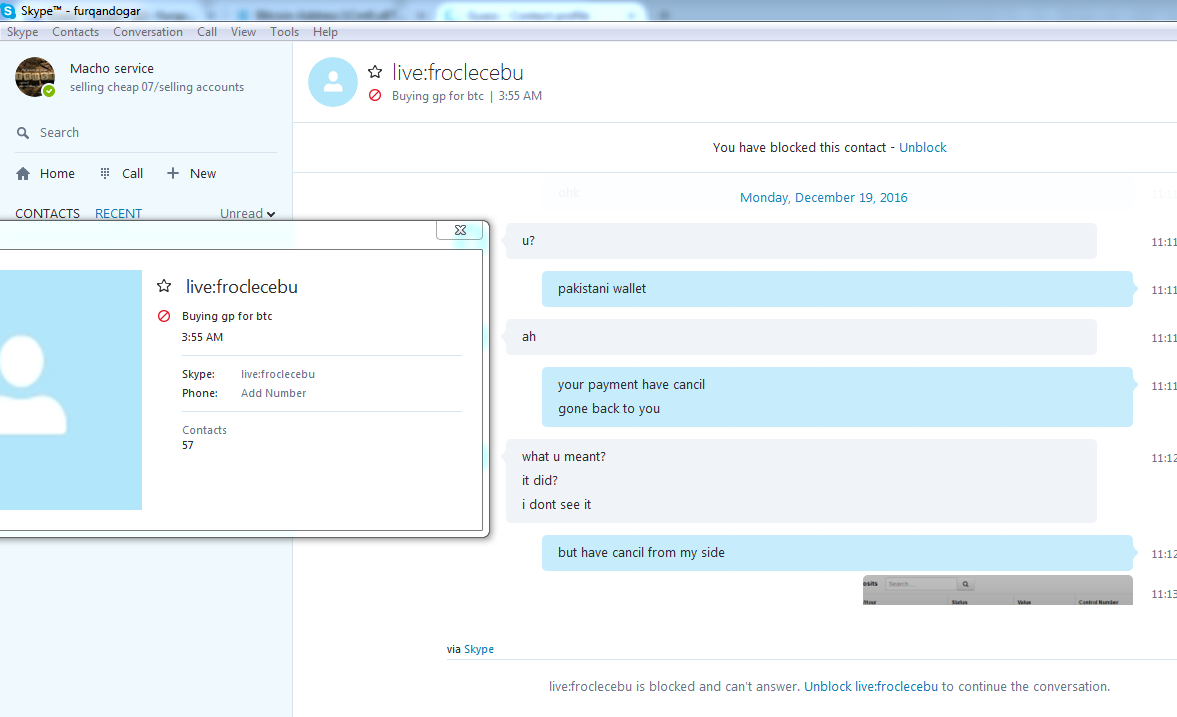The image size is (1177, 717).
Task: Click blocked icon in profile popup
Action: tap(164, 316)
